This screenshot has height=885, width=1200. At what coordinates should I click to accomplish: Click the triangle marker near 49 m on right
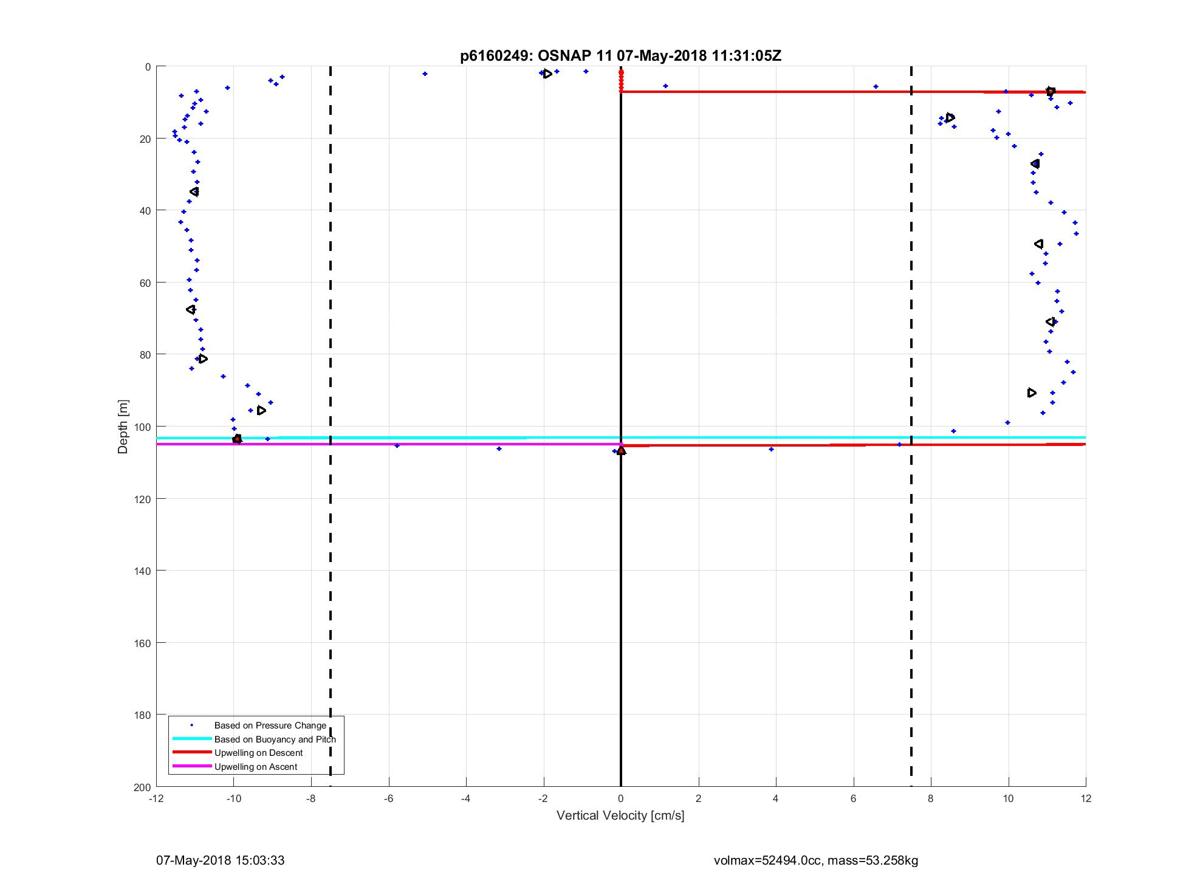(x=1038, y=244)
